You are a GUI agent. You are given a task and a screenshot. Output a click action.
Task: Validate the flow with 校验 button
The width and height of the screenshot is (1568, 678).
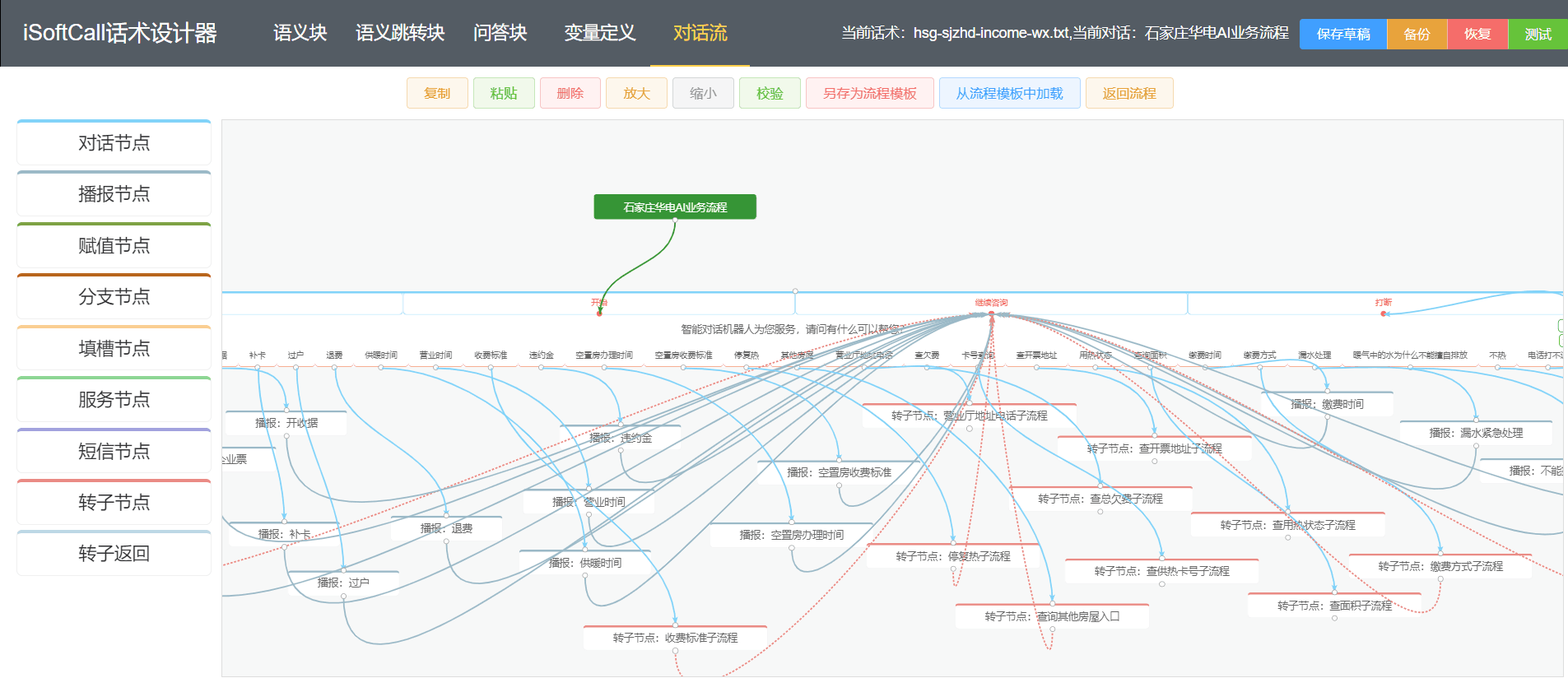point(770,93)
